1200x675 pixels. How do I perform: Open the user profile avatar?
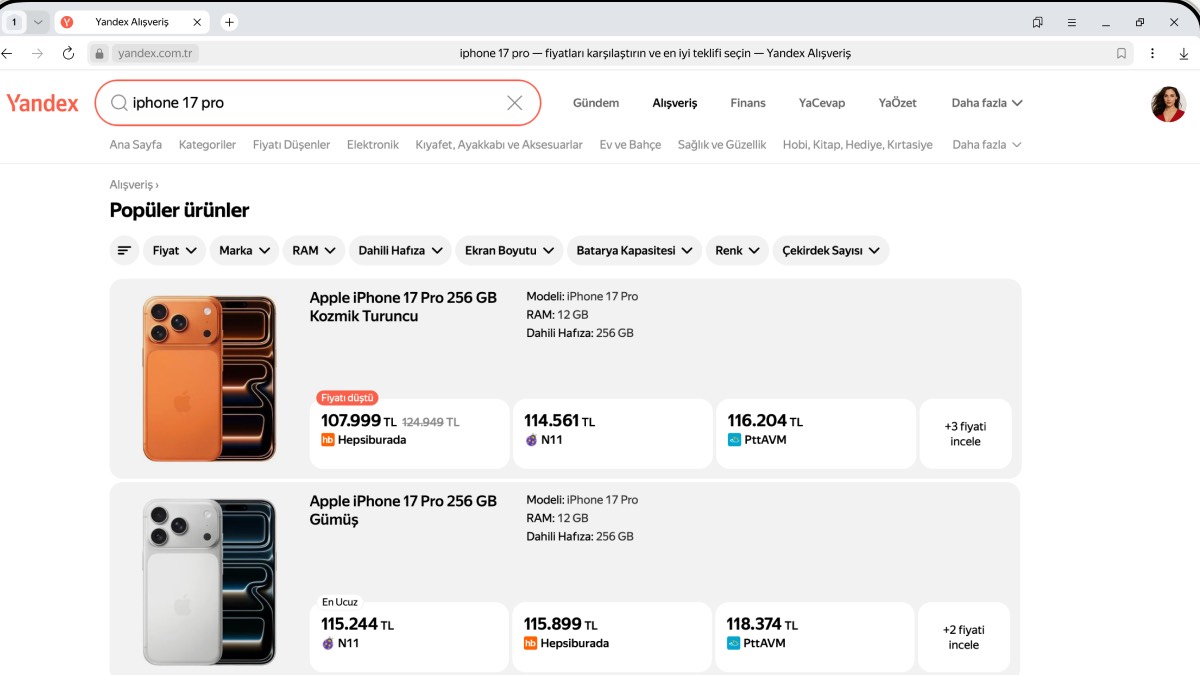1168,104
